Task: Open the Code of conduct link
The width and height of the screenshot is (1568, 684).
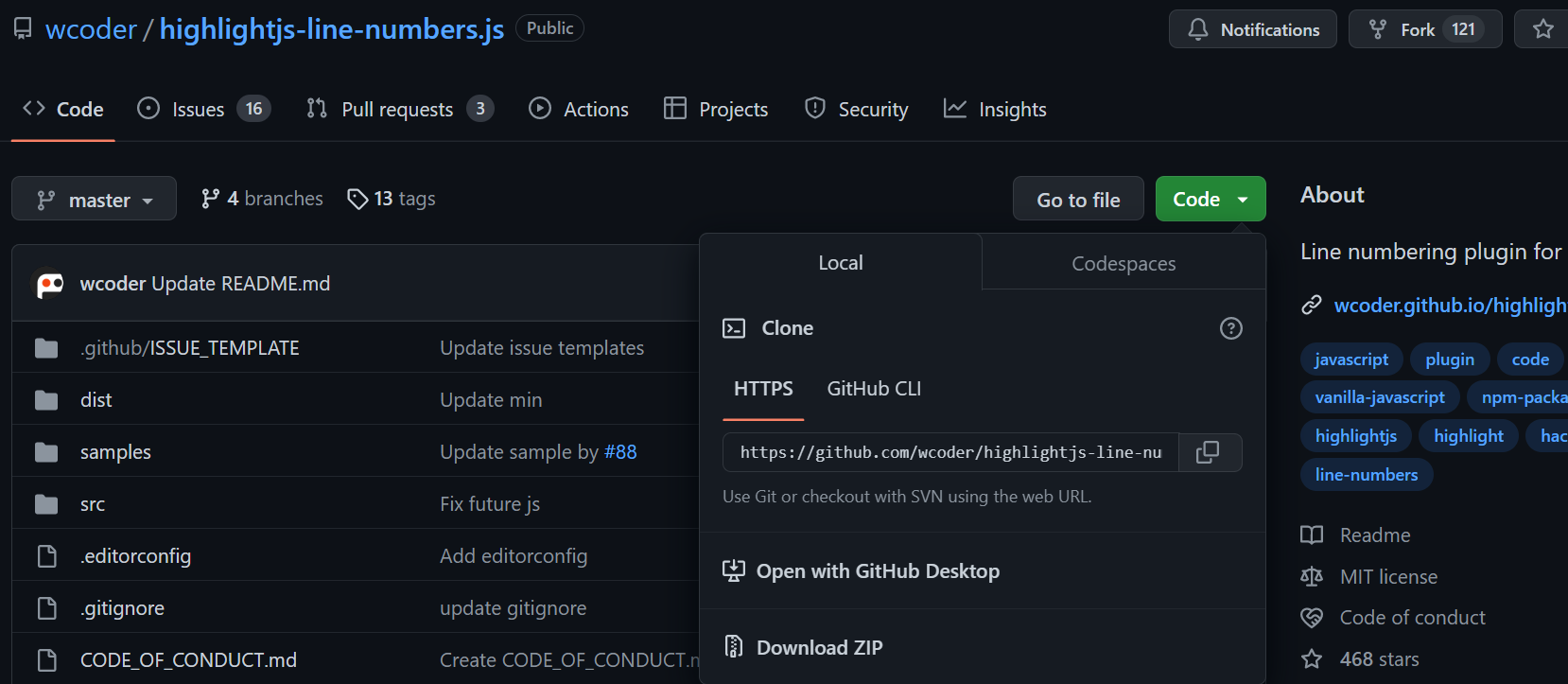Action: tap(1393, 618)
